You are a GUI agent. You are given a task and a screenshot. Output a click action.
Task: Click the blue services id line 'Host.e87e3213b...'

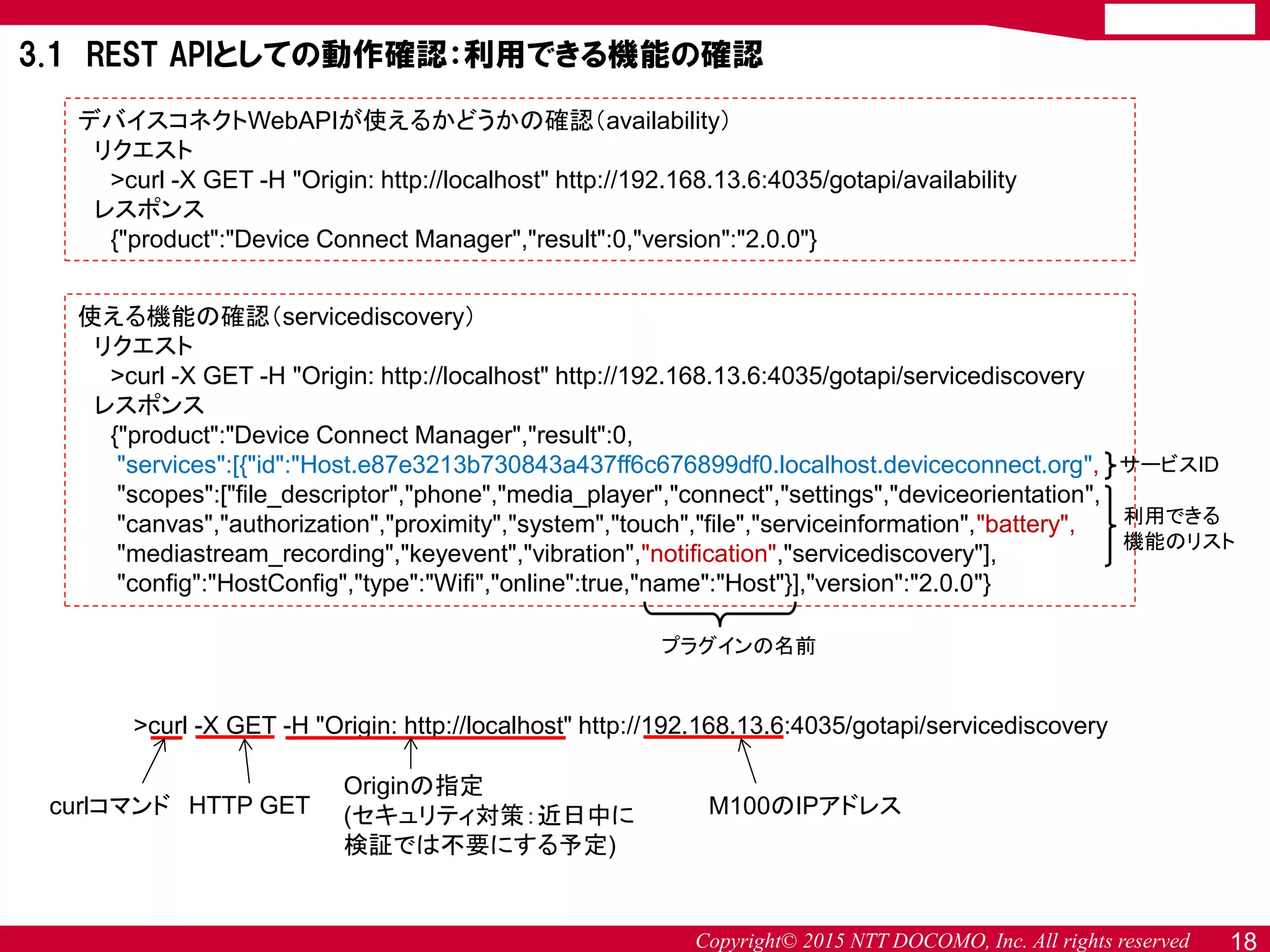point(608,465)
